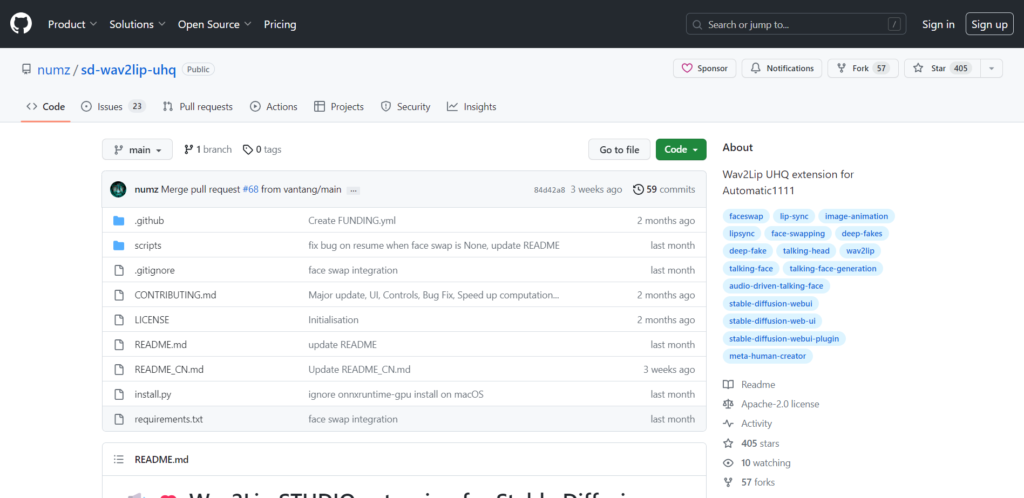1024x498 pixels.
Task: Open the Security tab
Action: tap(406, 106)
